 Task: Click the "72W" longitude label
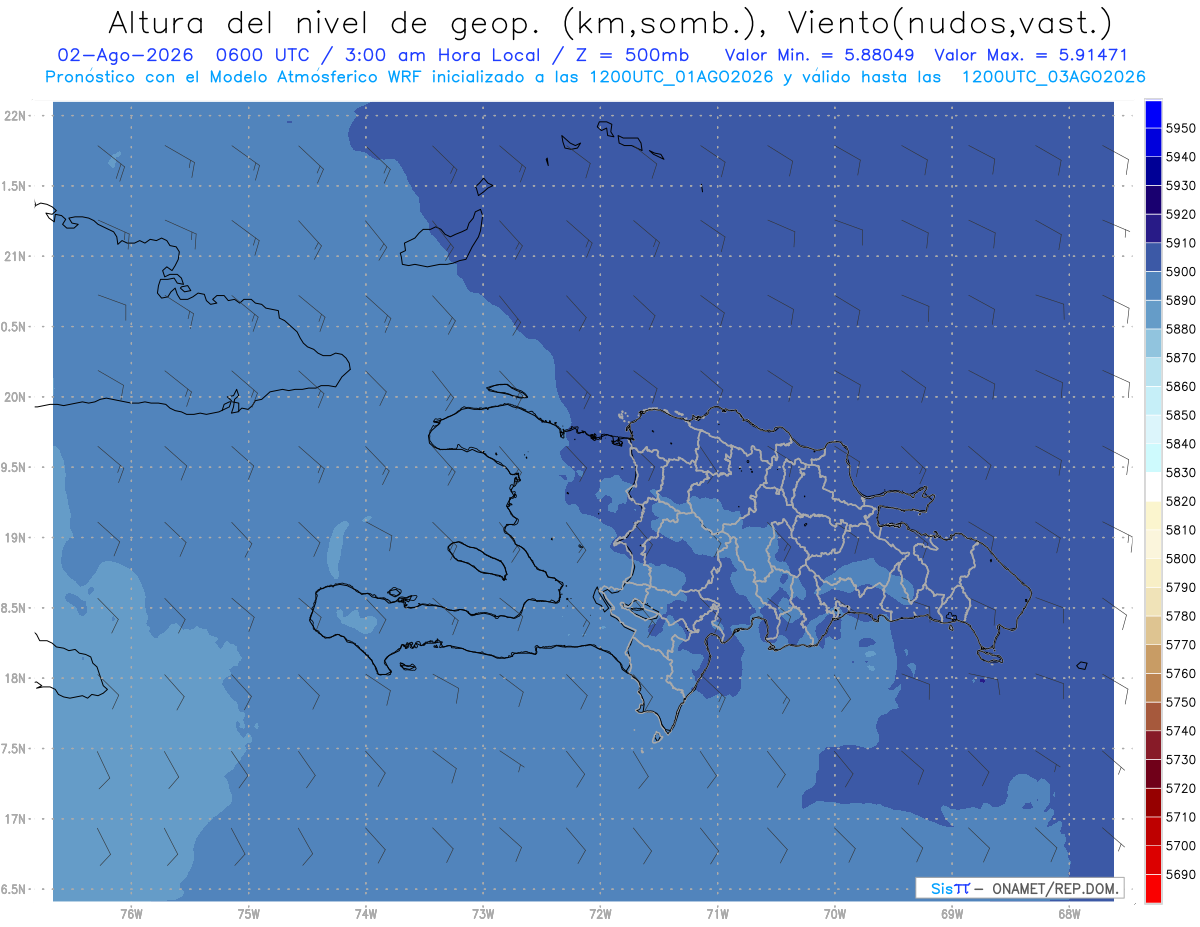tap(600, 914)
